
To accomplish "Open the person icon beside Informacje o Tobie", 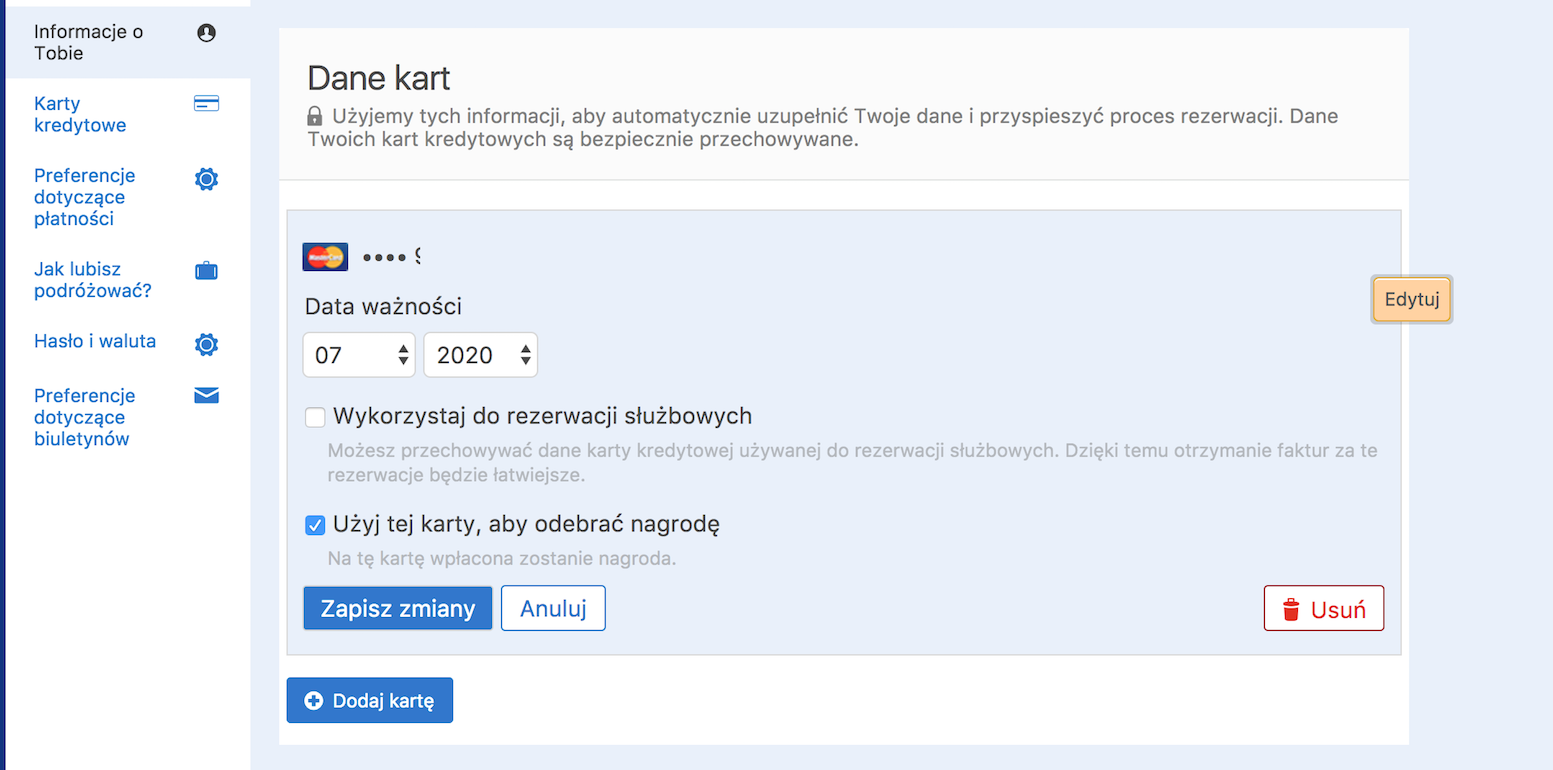I will tap(207, 33).
